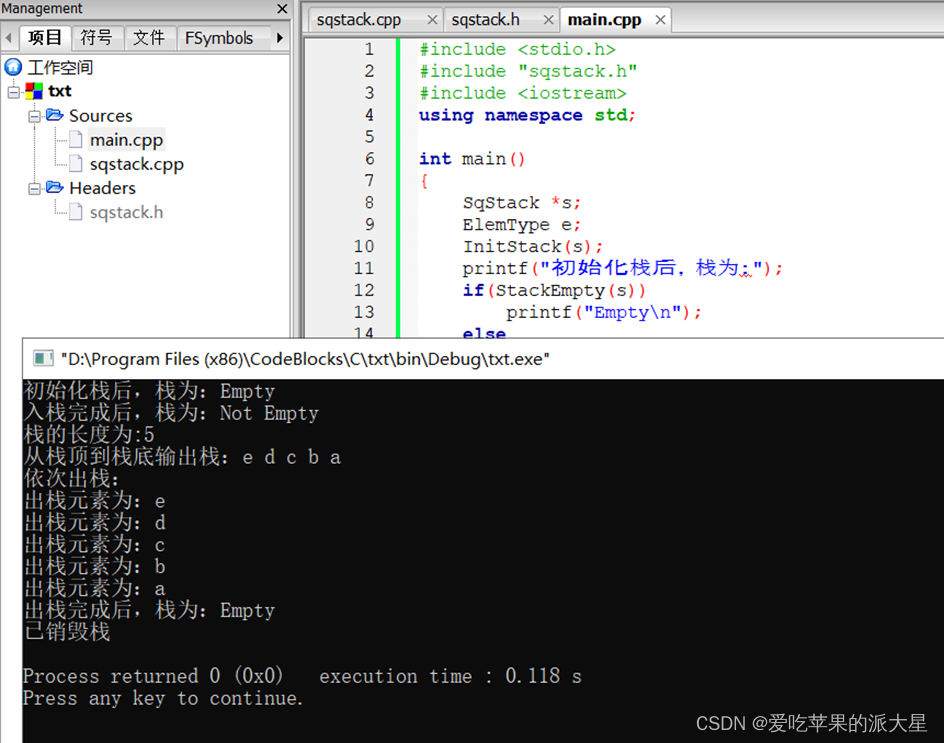Click the 工作空间 workspace icon
The height and width of the screenshot is (743, 944).
pos(13,67)
